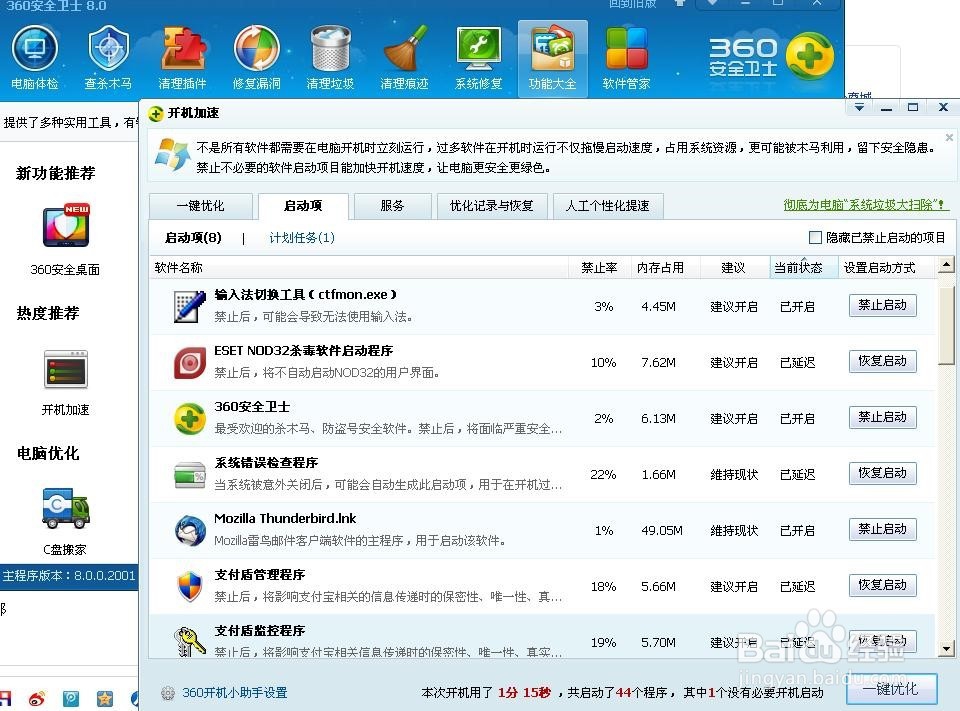Viewport: 960px width, 711px height.
Task: Click 恢复启动 for 支付盾管理程序
Action: click(882, 585)
